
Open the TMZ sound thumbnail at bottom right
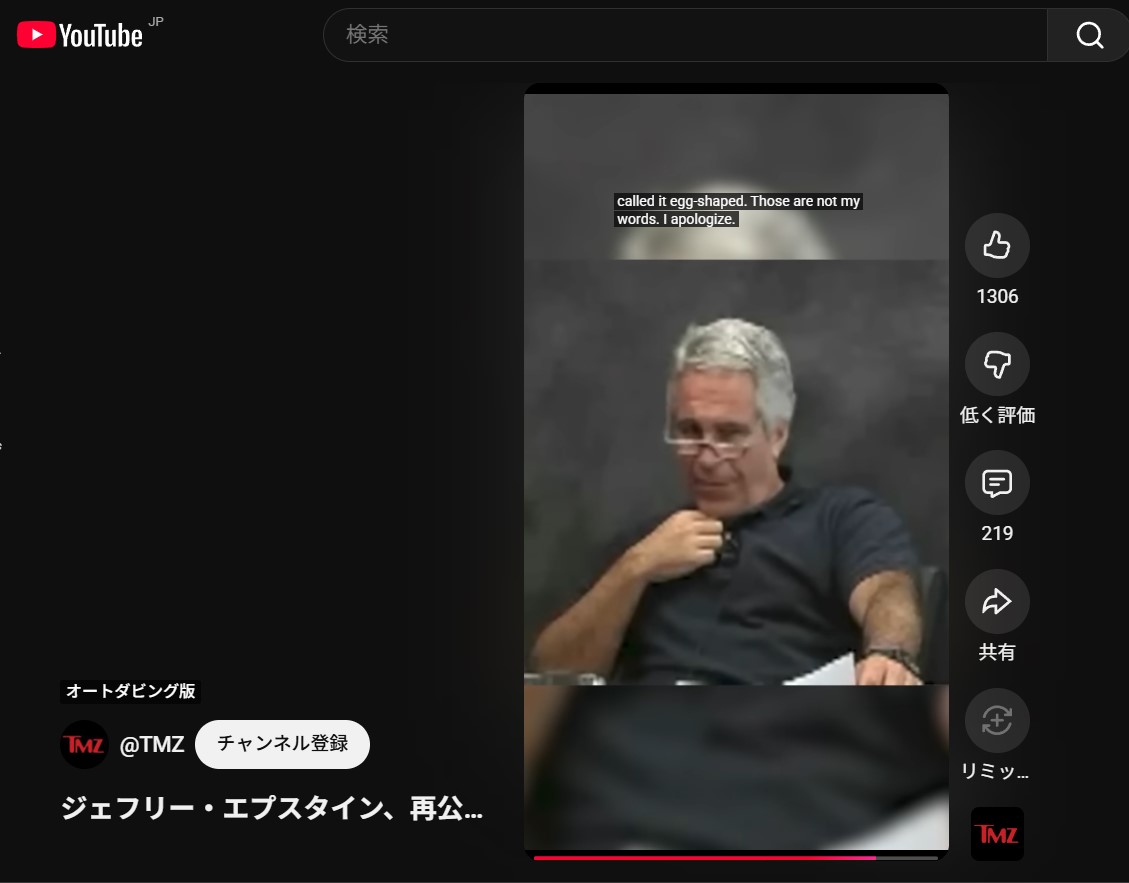(x=997, y=834)
